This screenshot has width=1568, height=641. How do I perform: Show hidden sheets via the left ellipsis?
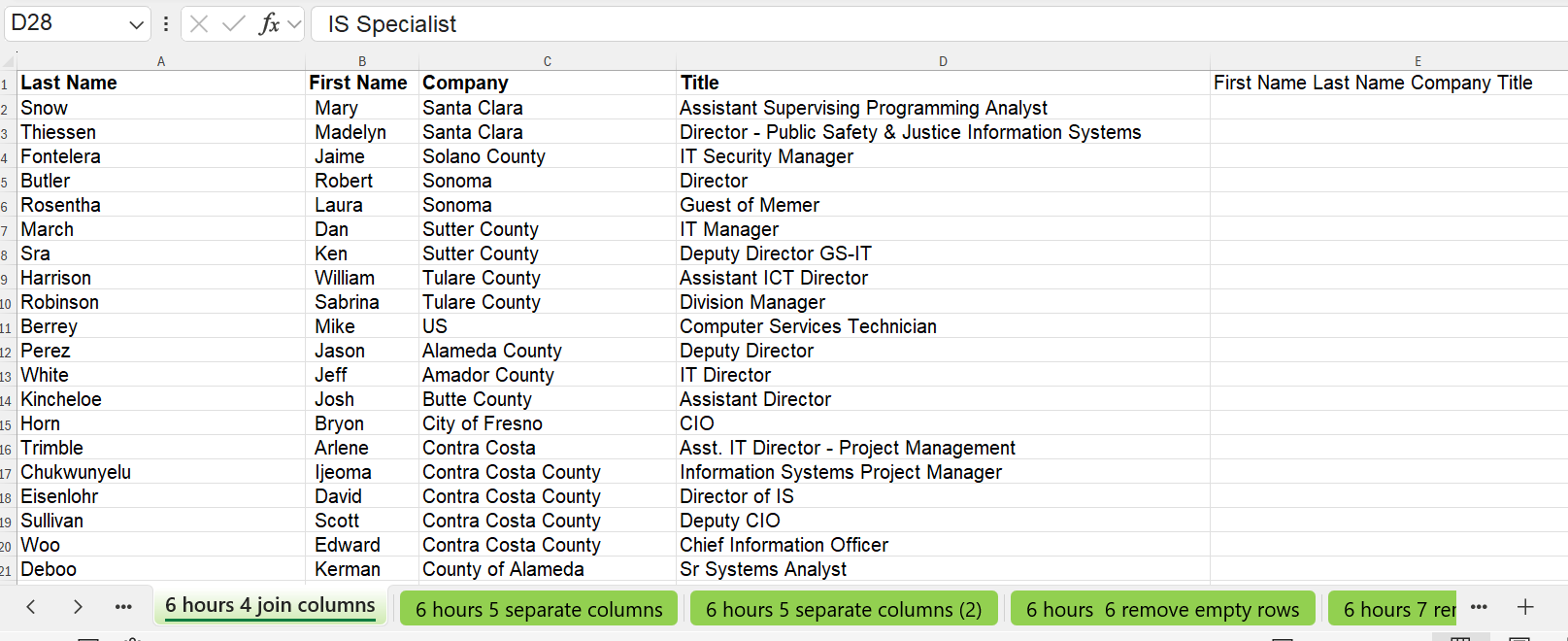point(123,607)
